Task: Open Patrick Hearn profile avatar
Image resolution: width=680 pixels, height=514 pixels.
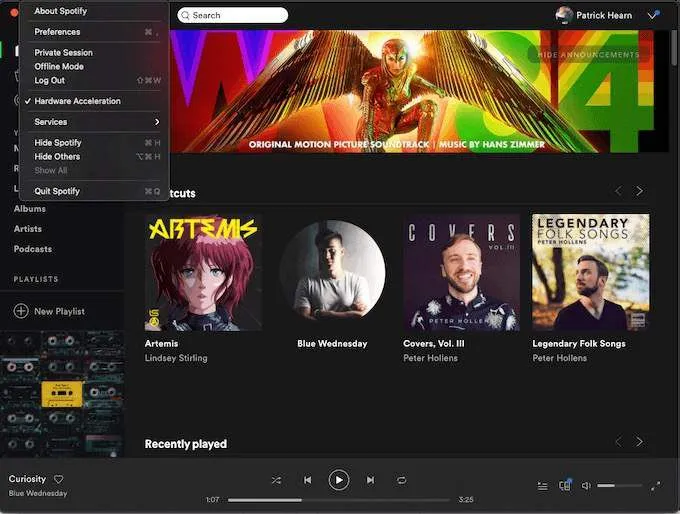Action: coord(564,15)
